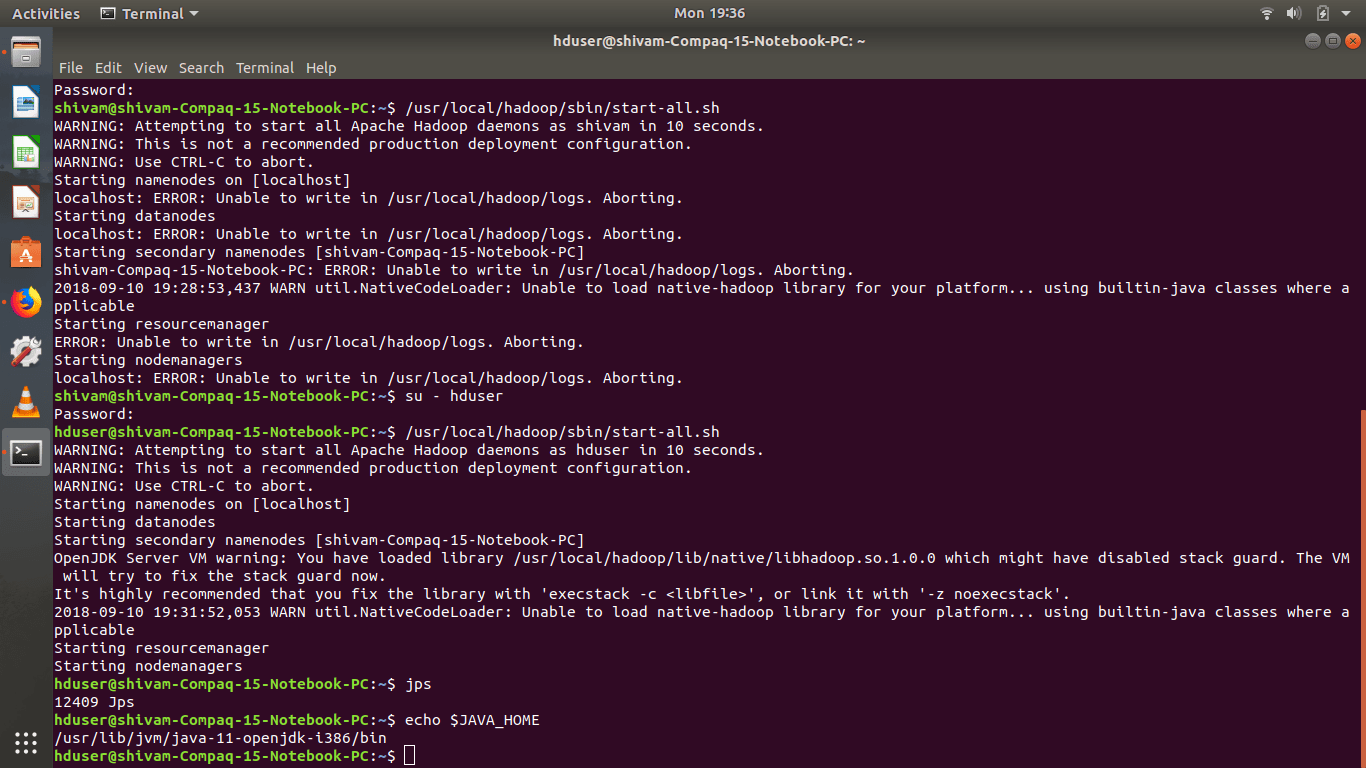
Task: Launch LibreOffice Writer from the dock
Action: click(x=26, y=102)
